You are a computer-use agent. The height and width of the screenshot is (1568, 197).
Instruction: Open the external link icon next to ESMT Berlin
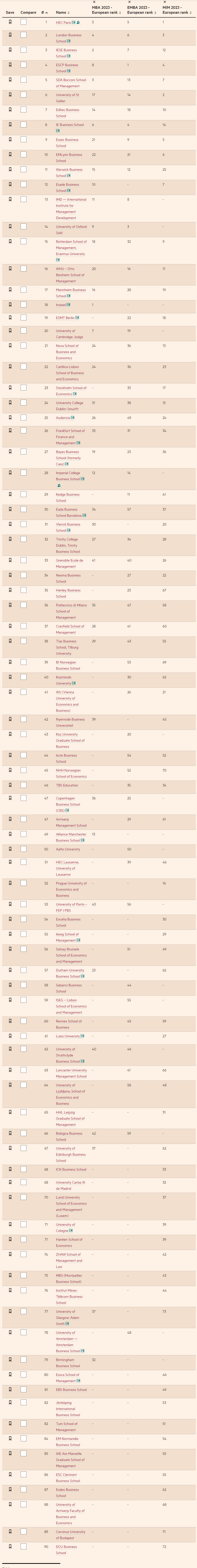pyautogui.click(x=77, y=318)
